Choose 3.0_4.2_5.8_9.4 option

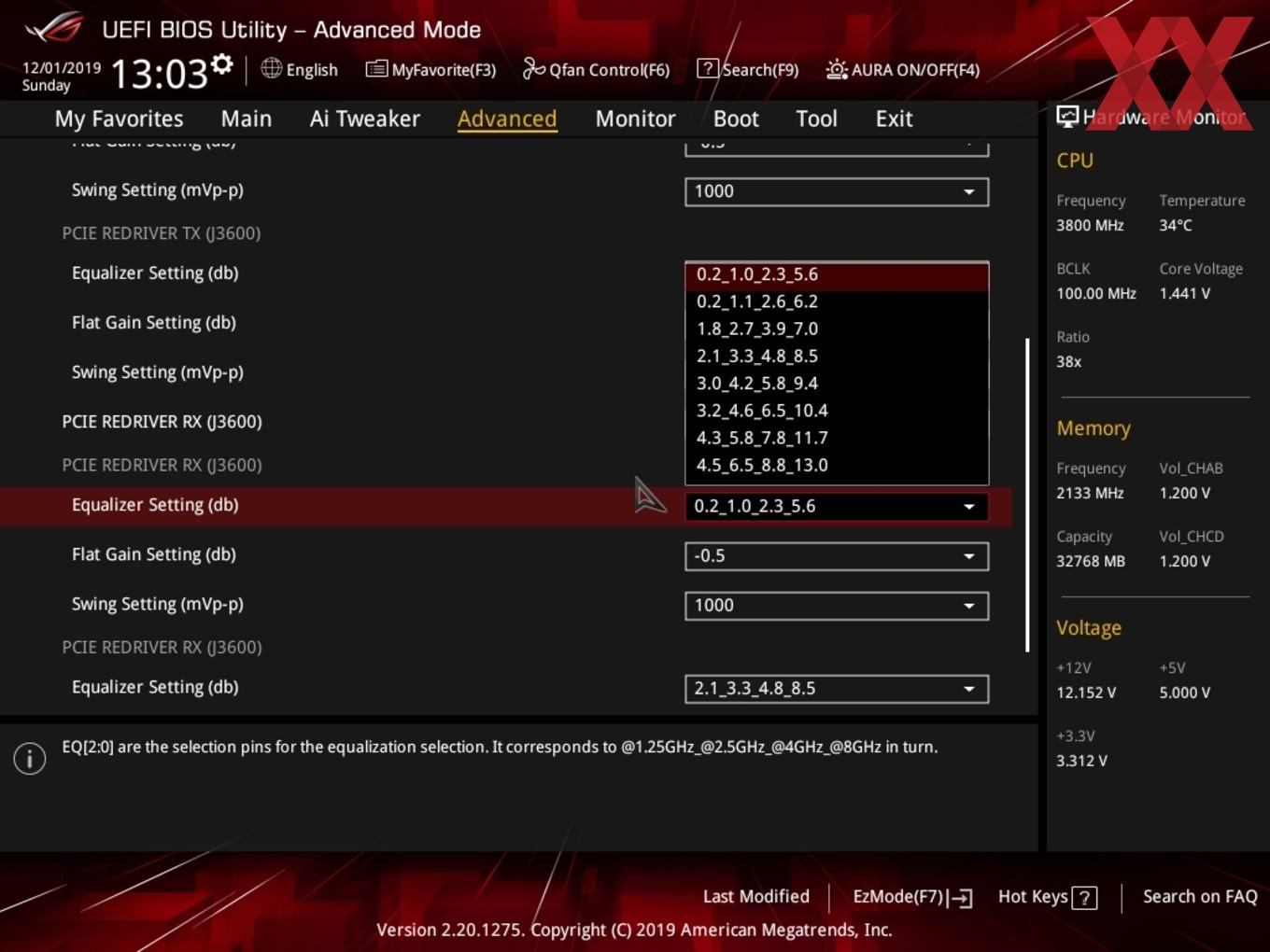837,383
